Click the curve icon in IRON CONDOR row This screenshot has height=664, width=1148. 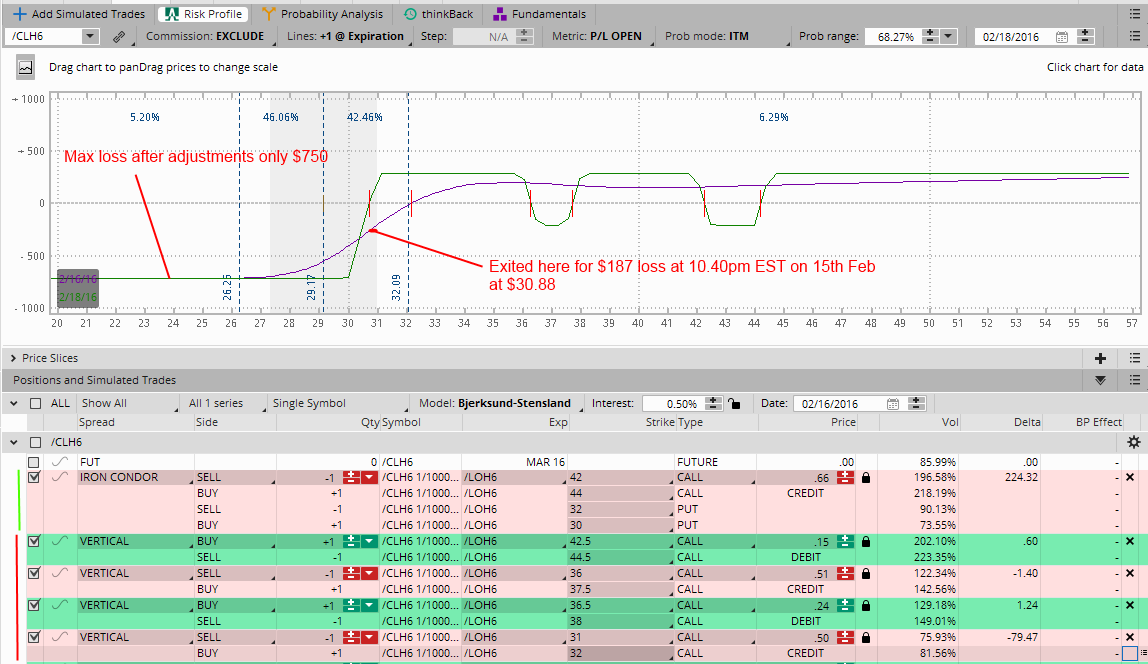[60, 477]
